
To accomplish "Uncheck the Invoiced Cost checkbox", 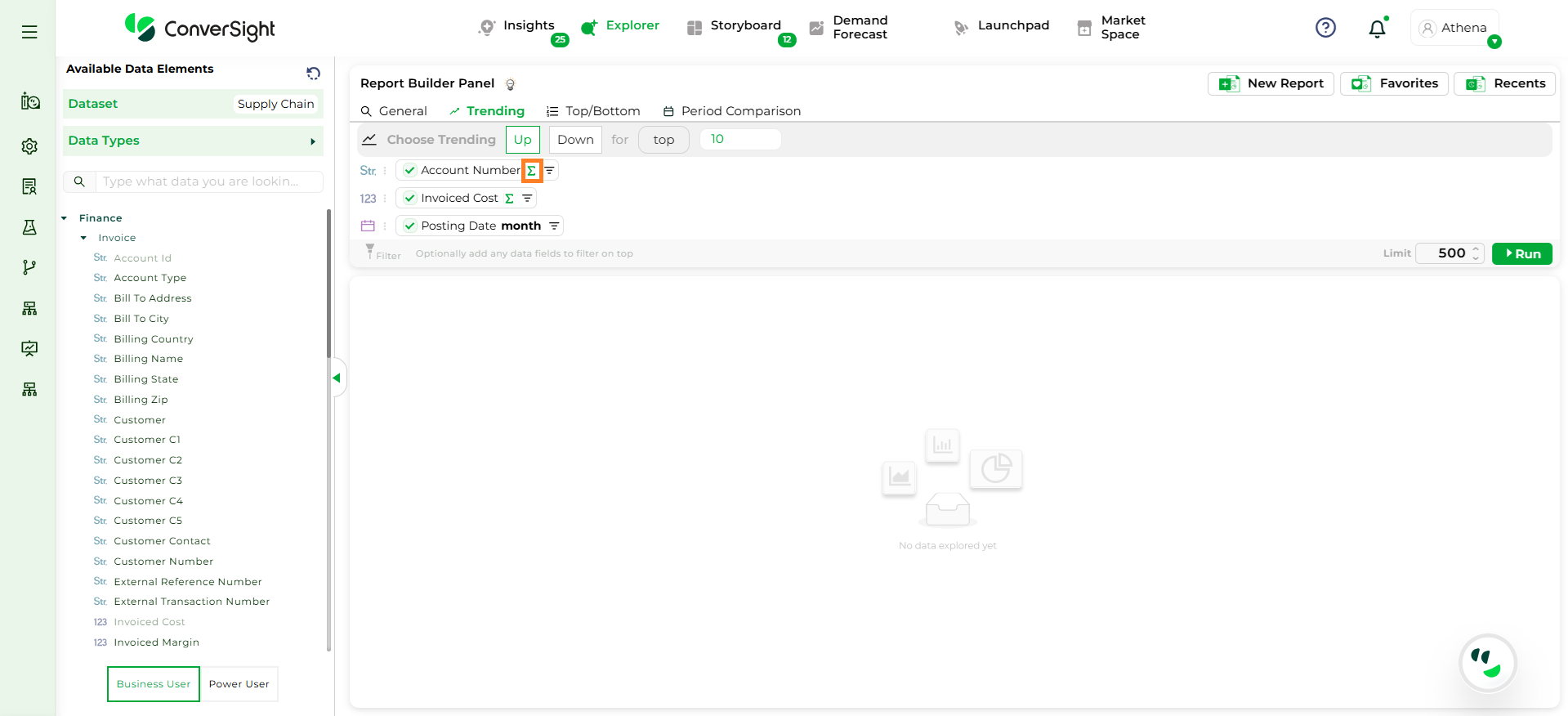I will (410, 199).
